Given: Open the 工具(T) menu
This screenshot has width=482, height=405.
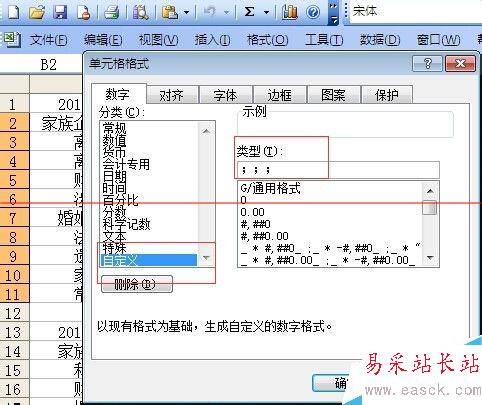Looking at the screenshot, I should click(x=324, y=40).
